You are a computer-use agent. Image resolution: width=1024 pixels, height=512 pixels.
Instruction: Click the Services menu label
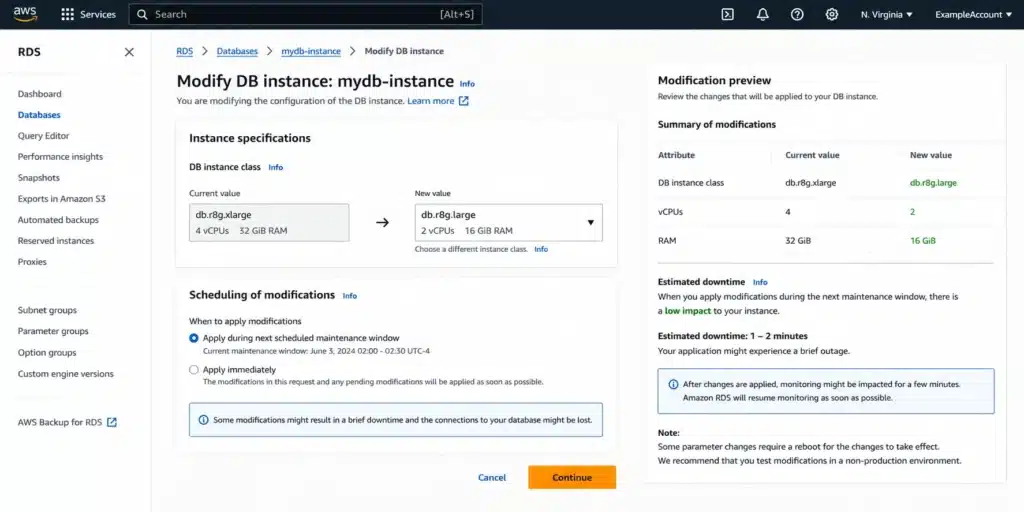click(98, 14)
